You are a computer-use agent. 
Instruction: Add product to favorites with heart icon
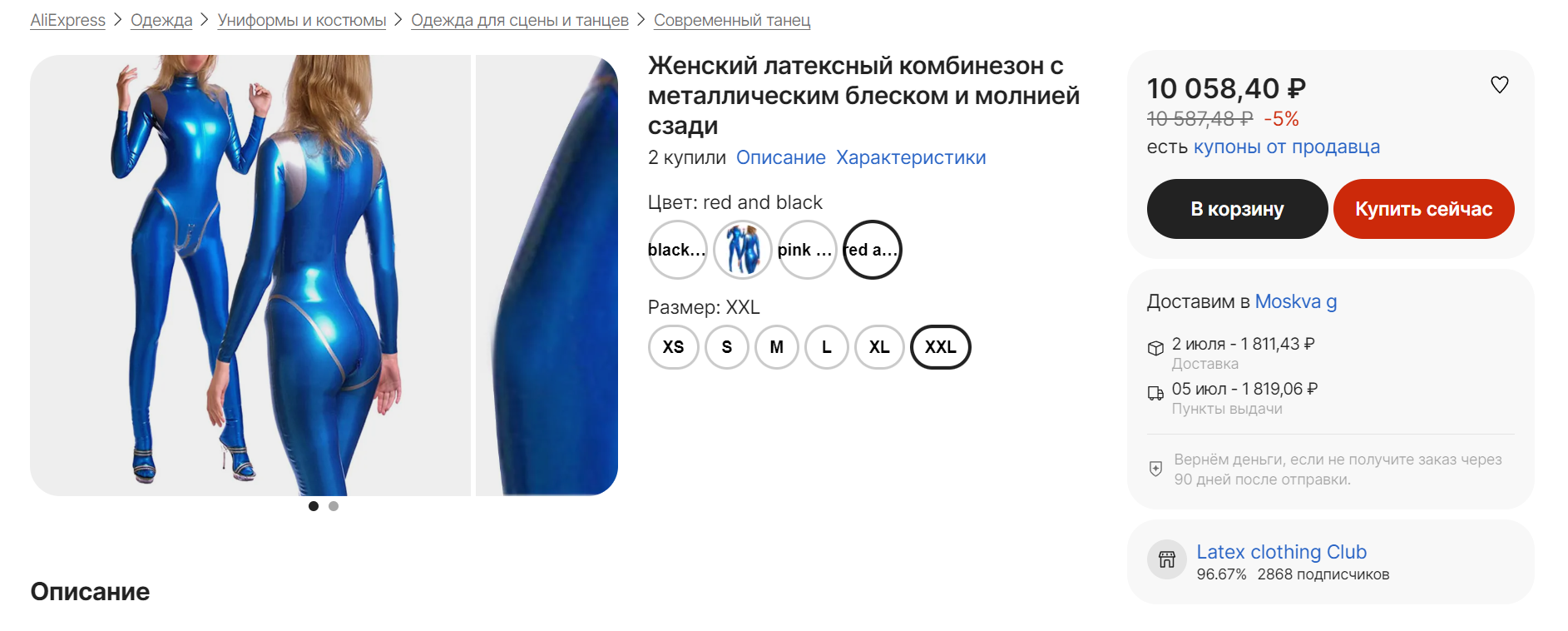pyautogui.click(x=1499, y=85)
